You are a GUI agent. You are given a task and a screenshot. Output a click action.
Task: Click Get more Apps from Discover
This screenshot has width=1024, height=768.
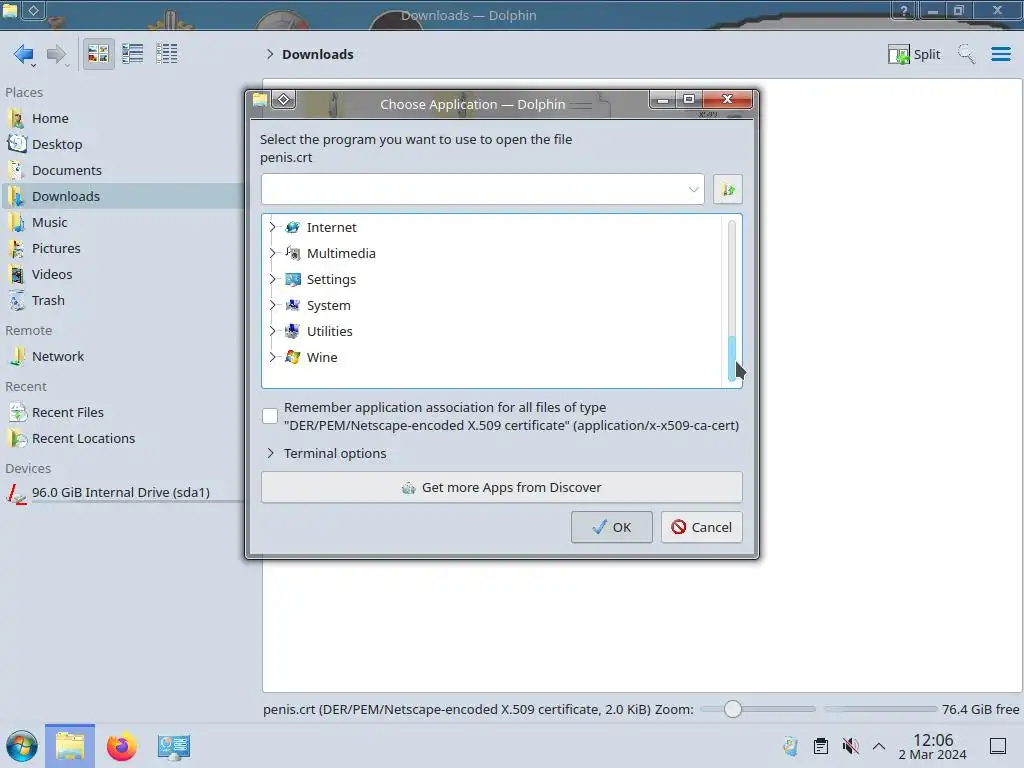502,488
